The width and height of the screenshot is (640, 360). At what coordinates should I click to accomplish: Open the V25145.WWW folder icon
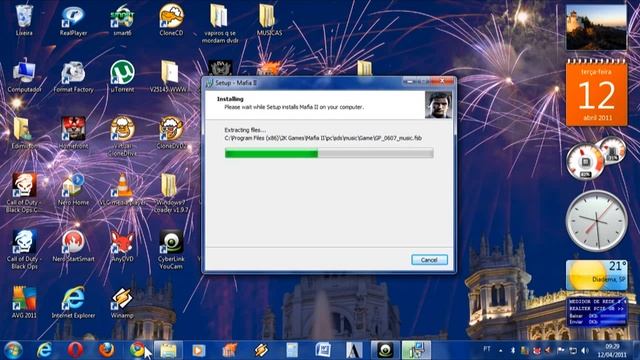169,76
